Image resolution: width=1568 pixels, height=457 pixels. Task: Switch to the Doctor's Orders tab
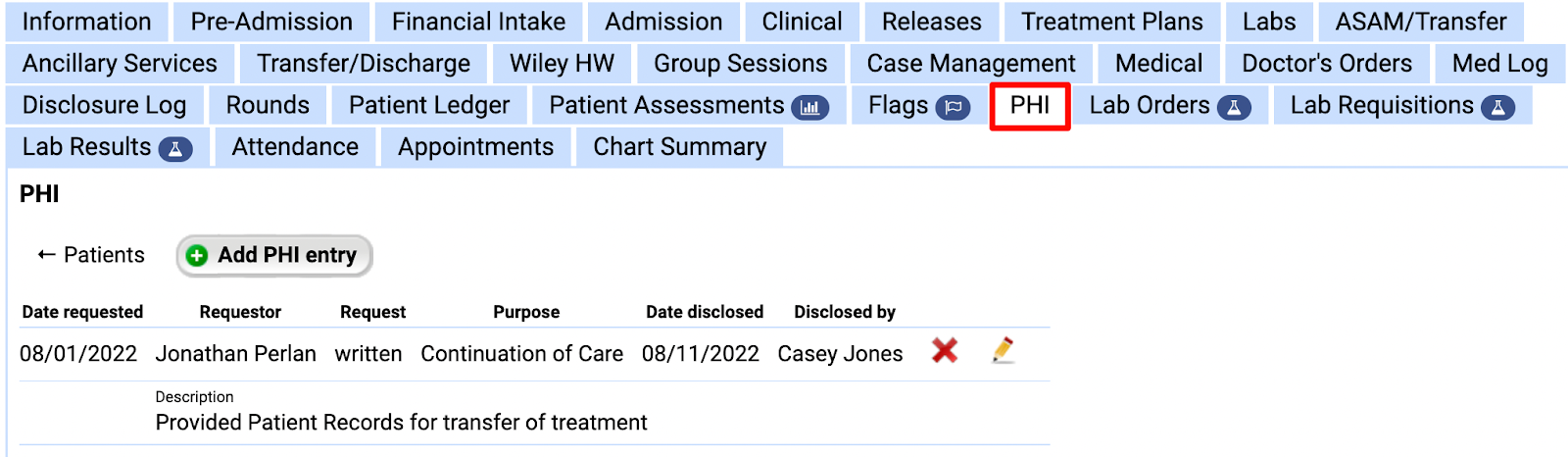1327,64
